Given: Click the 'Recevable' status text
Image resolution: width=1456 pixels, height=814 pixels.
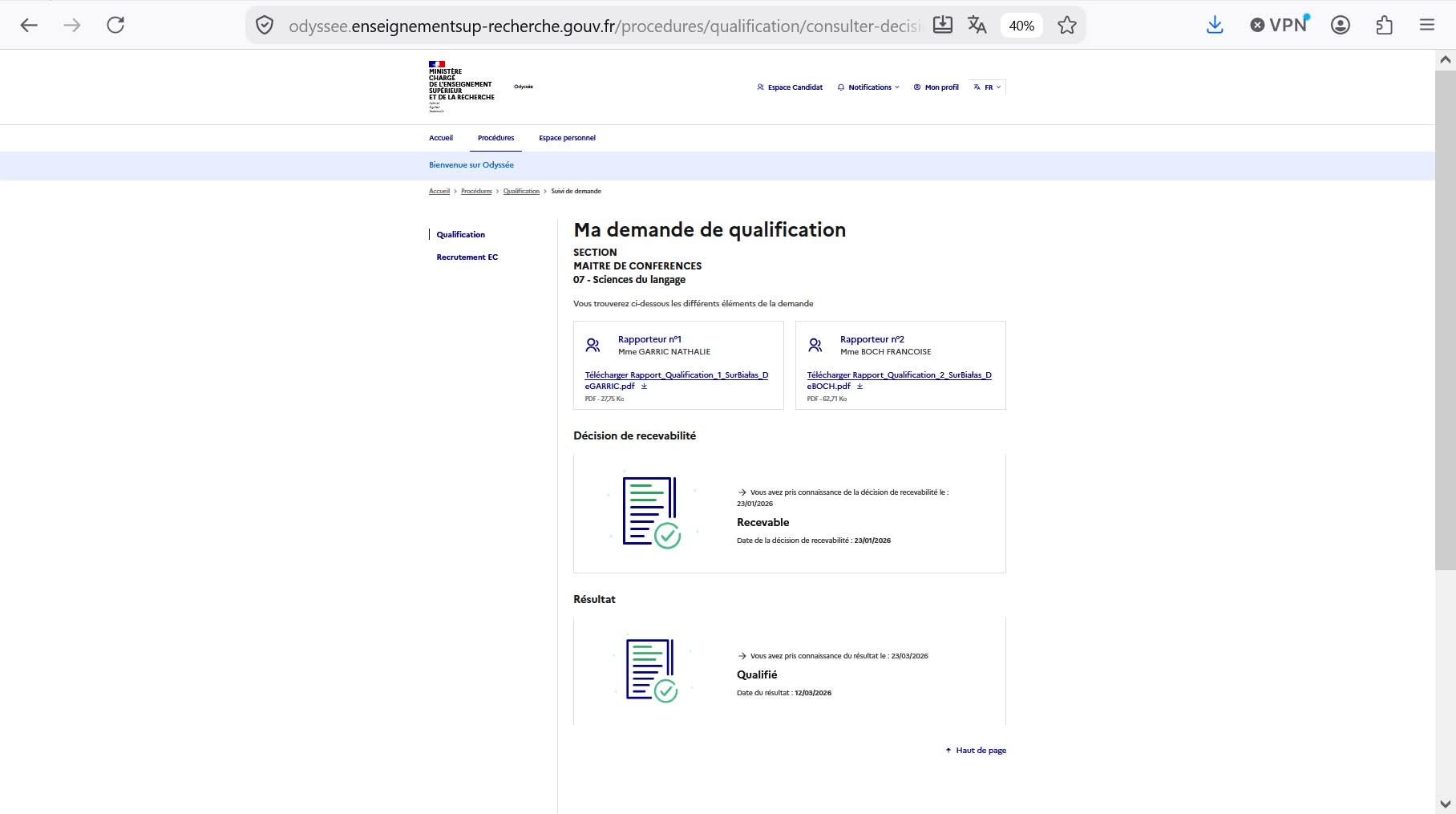Looking at the screenshot, I should (762, 523).
